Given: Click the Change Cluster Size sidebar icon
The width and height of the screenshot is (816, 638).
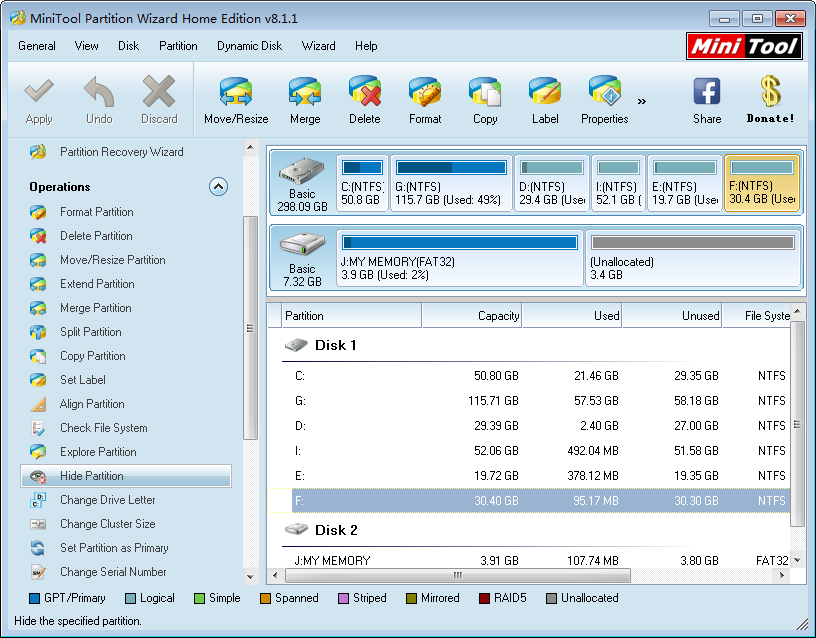Looking at the screenshot, I should click(x=38, y=524).
